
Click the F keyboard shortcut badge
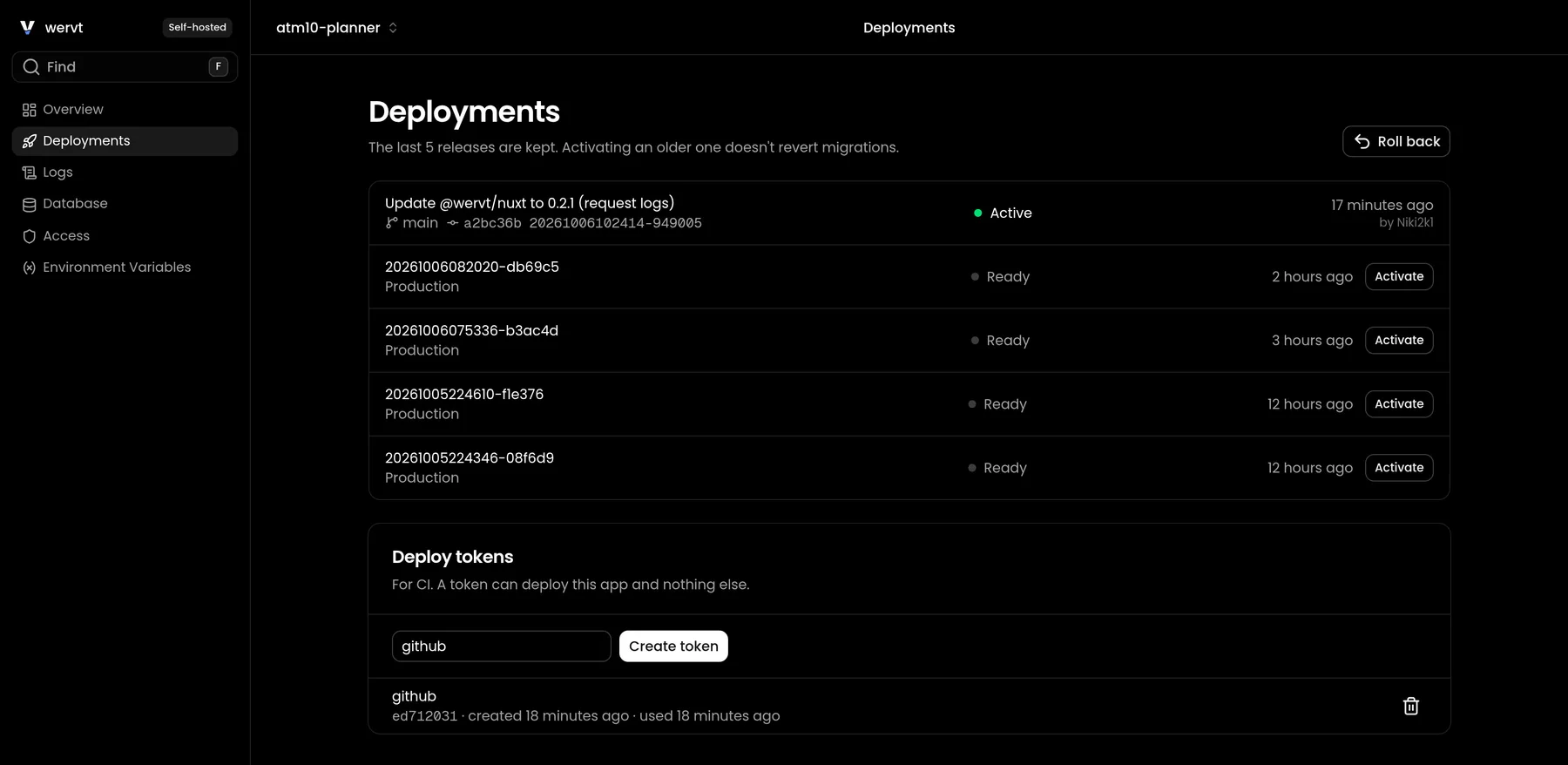click(x=218, y=67)
